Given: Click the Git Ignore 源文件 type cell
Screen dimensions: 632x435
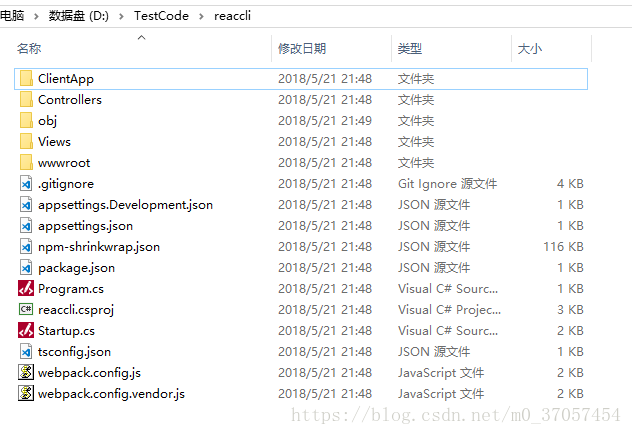Looking at the screenshot, I should 447,183.
